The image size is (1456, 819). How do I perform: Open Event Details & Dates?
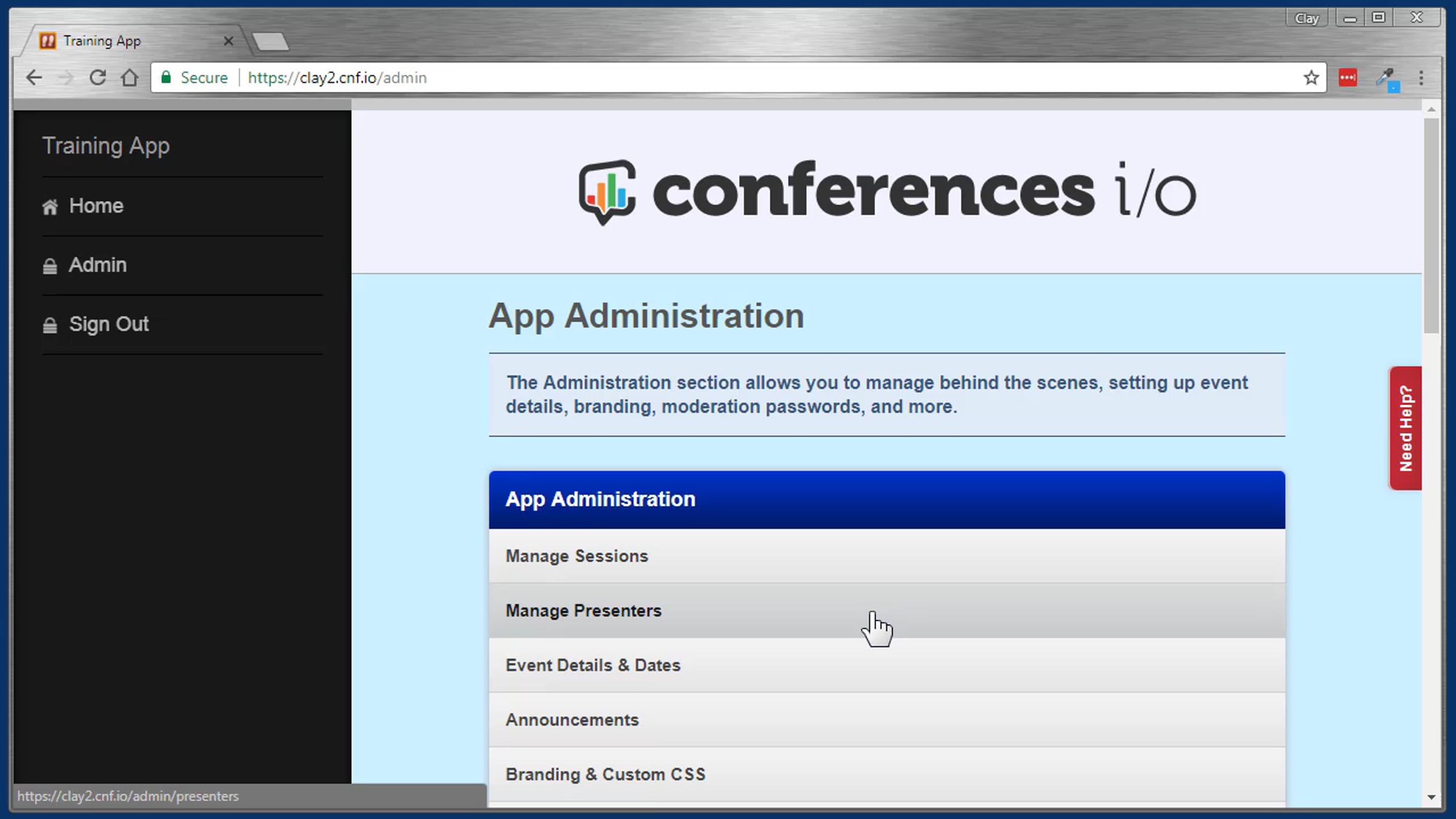(887, 665)
